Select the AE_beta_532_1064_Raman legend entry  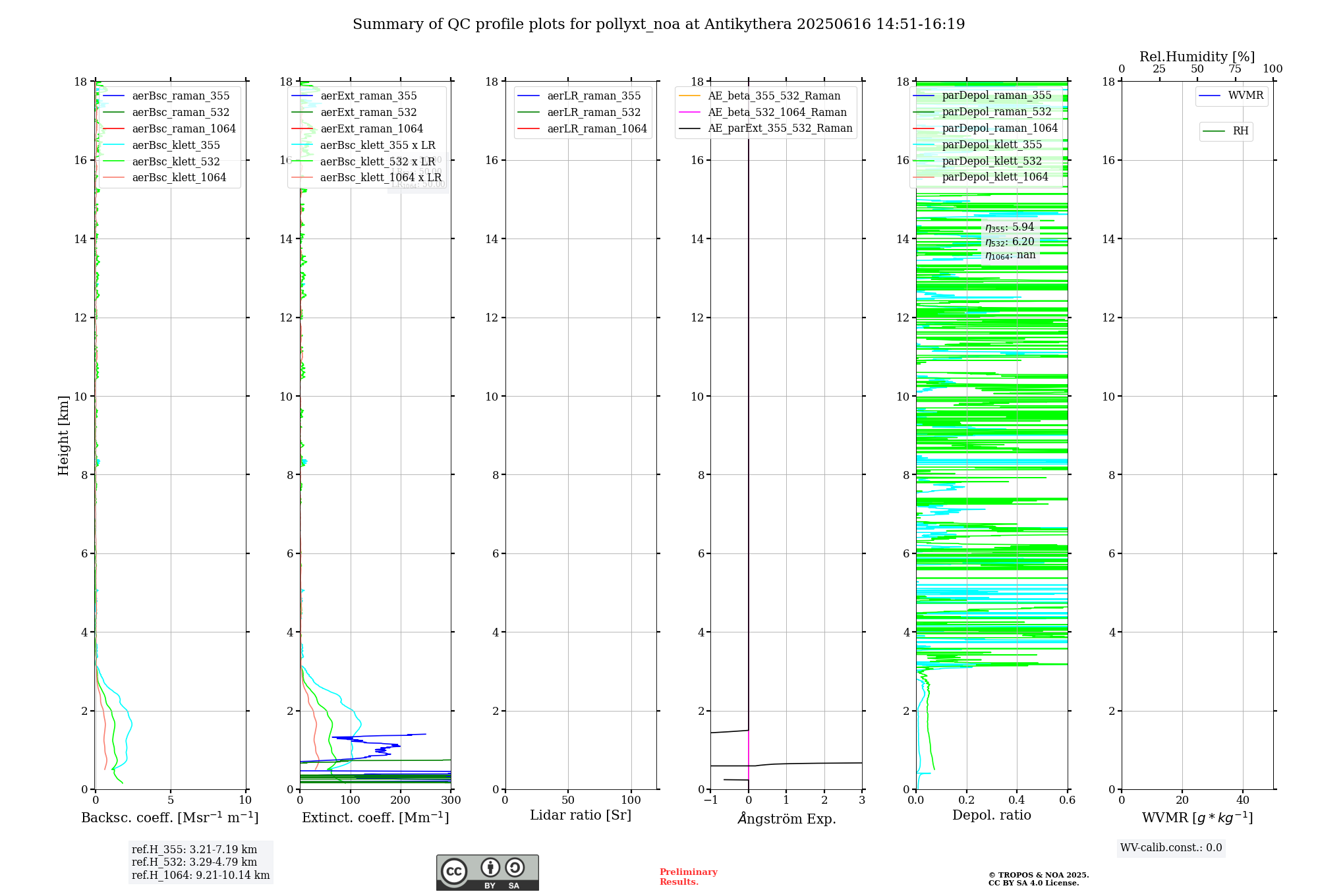click(x=762, y=113)
